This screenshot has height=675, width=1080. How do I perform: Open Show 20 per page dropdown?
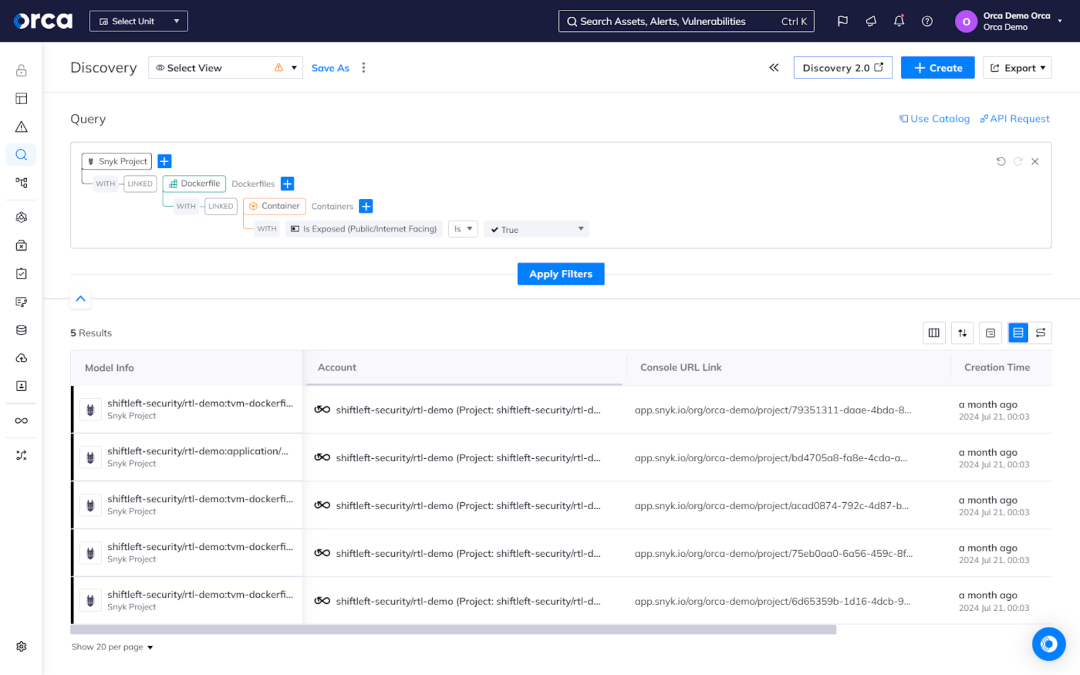pyautogui.click(x=112, y=647)
